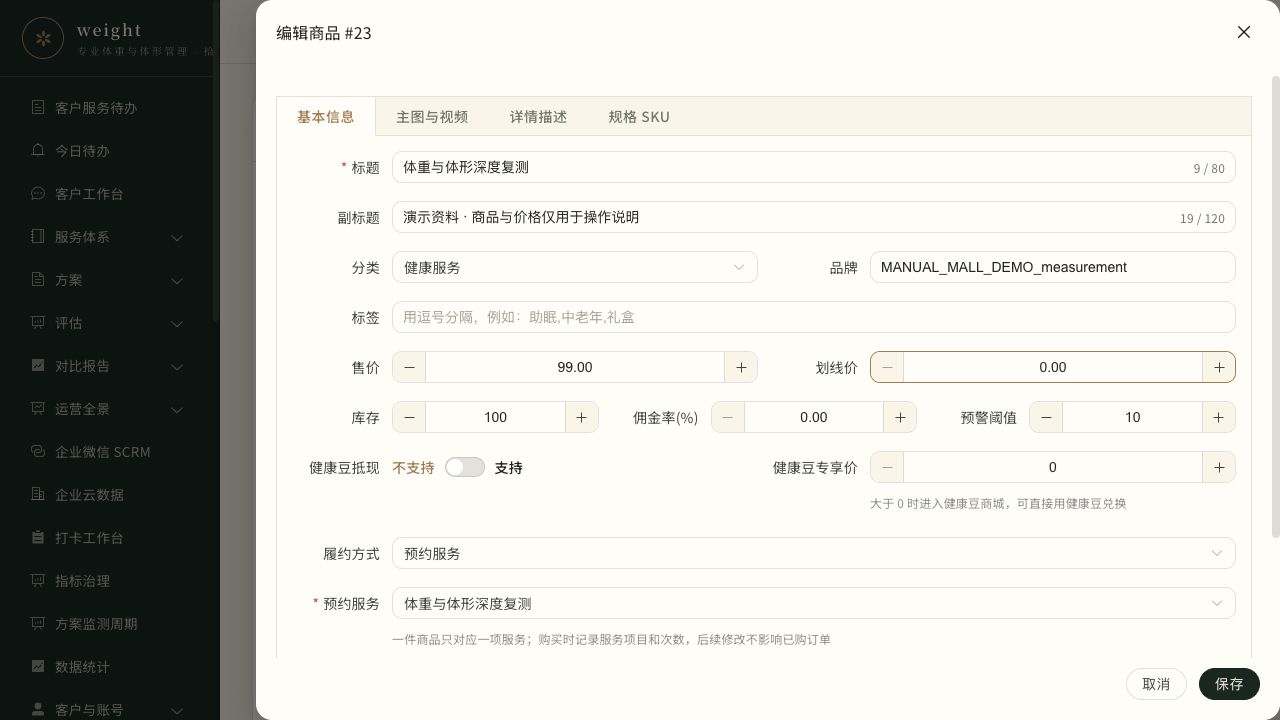The width and height of the screenshot is (1280, 720).
Task: Click the 企业云数据 building icon
Action: coord(38,494)
